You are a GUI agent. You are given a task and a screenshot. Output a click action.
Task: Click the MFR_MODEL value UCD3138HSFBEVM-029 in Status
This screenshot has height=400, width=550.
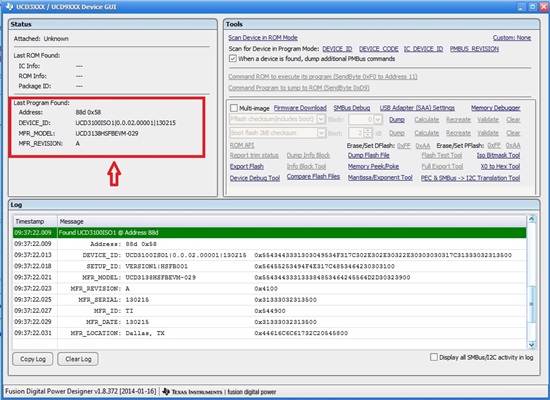(107, 133)
